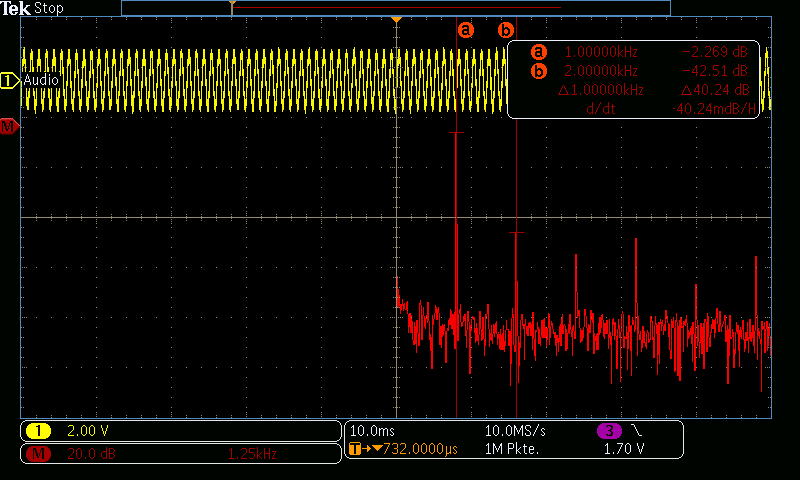Click the 10.0ms timebase readout
Screen dimensions: 800x480
372,431
